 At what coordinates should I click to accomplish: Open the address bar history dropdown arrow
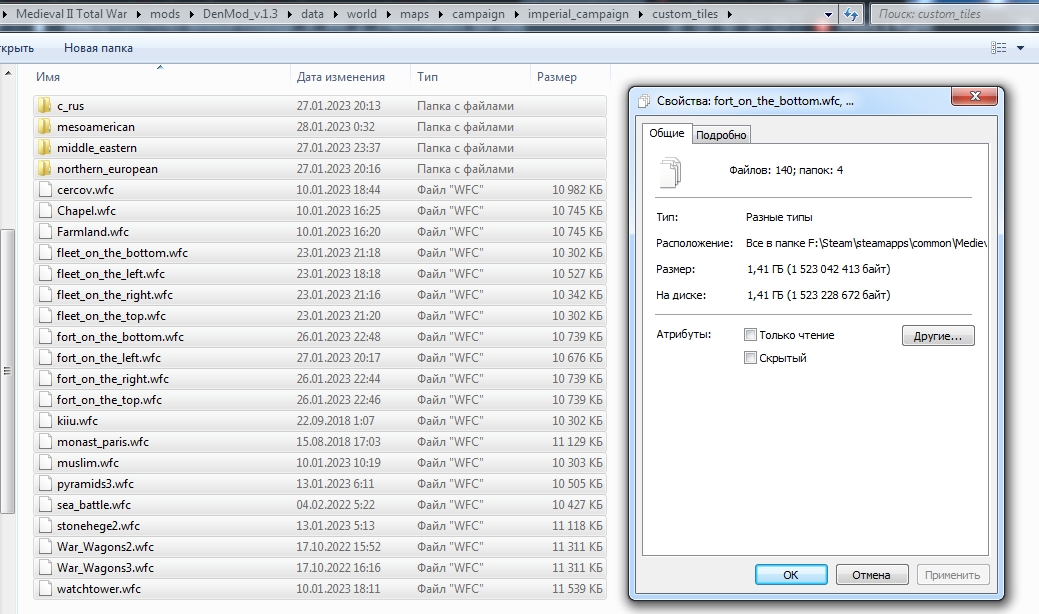[x=828, y=15]
